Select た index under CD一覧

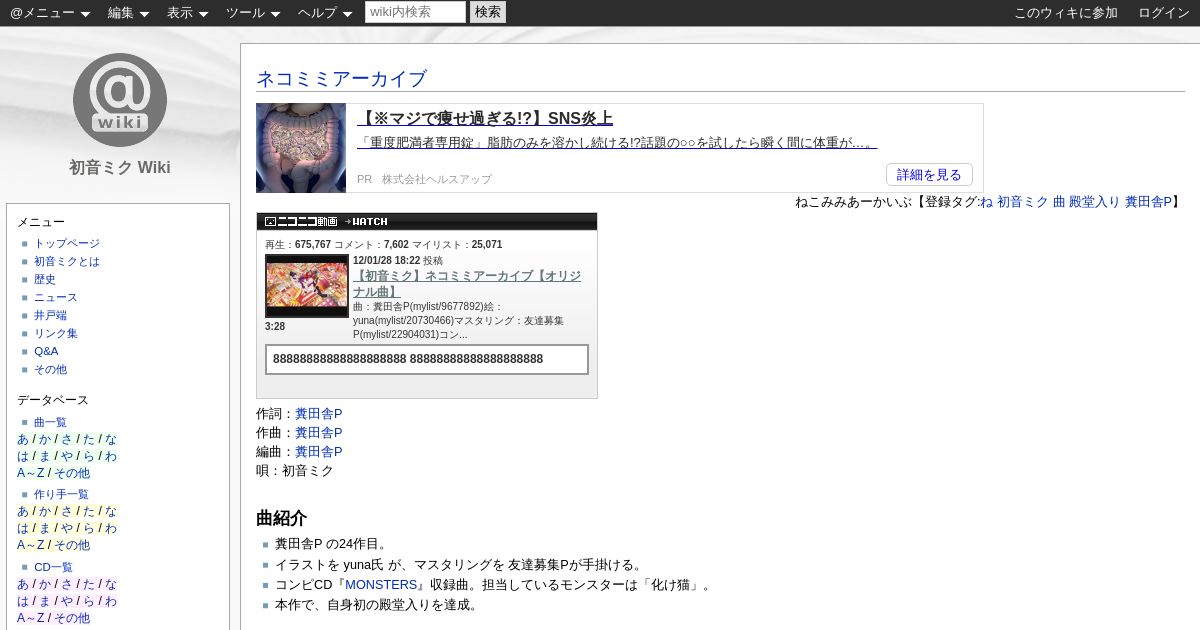[89, 585]
